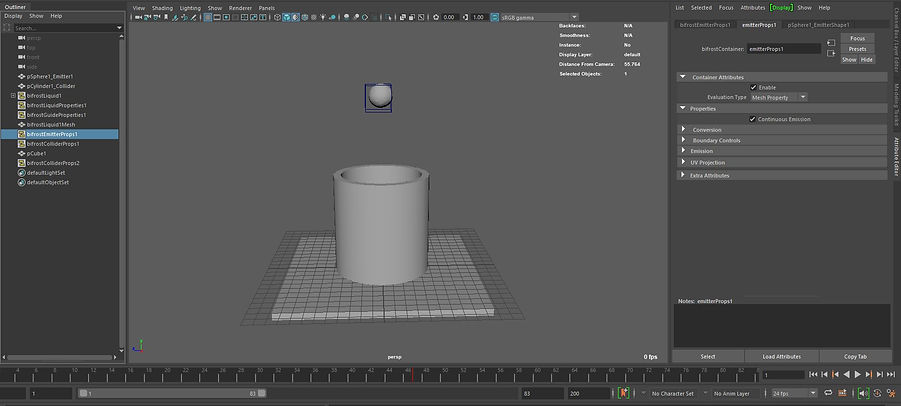Click the Focus button in Attribute Editor
This screenshot has width=901, height=406.
coord(857,38)
